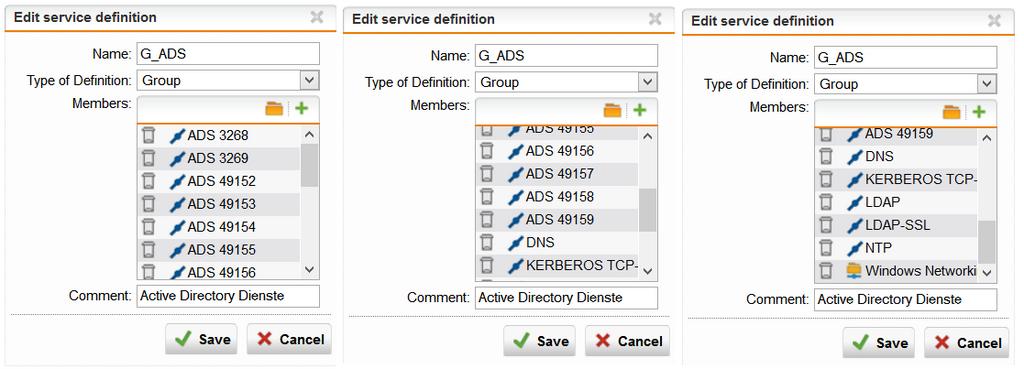Remove ADS 49158 with its trash icon
This screenshot has height=369, width=1024.
[487, 197]
